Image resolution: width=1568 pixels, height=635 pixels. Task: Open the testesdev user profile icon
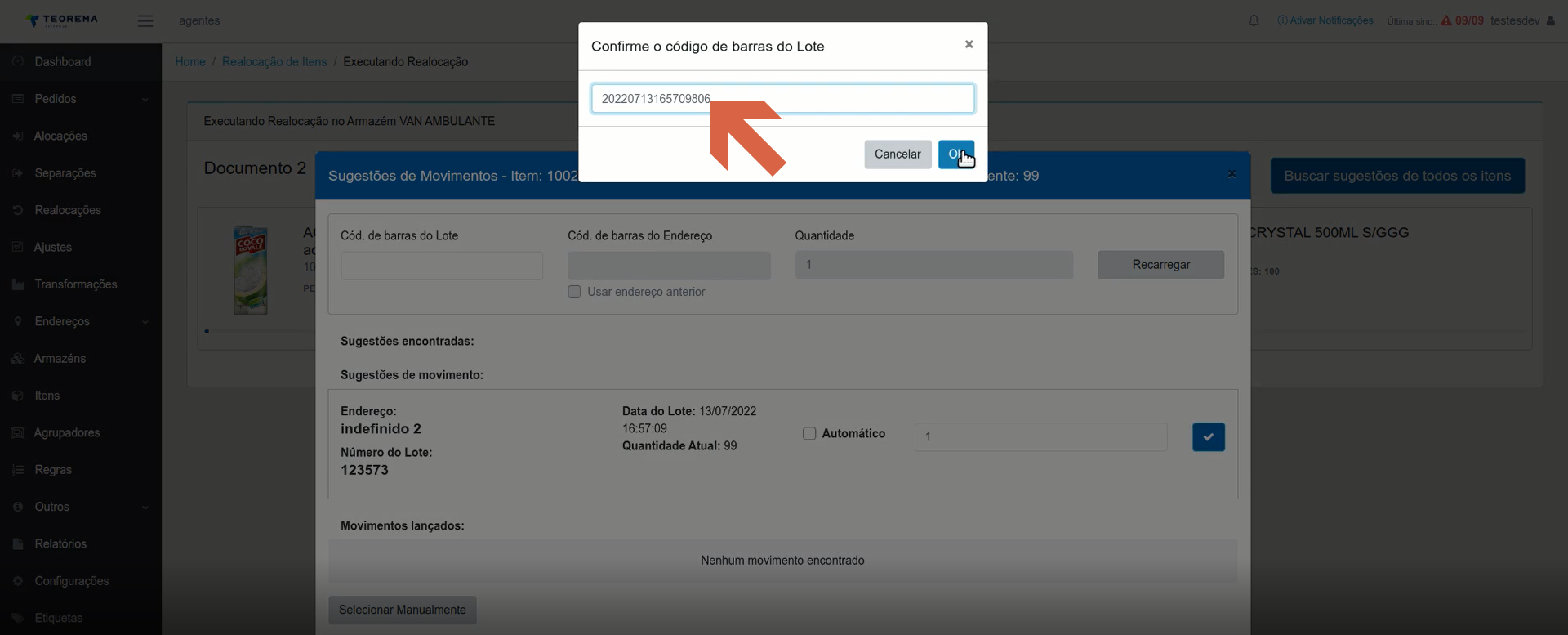(1550, 20)
